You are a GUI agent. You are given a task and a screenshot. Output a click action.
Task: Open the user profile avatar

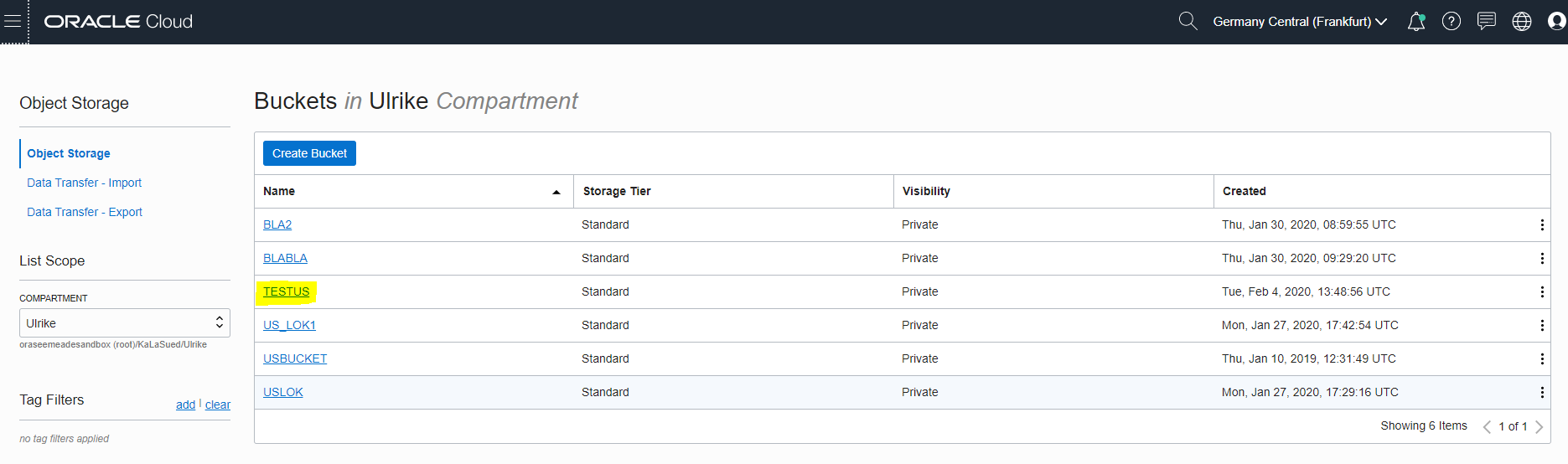(x=1556, y=22)
